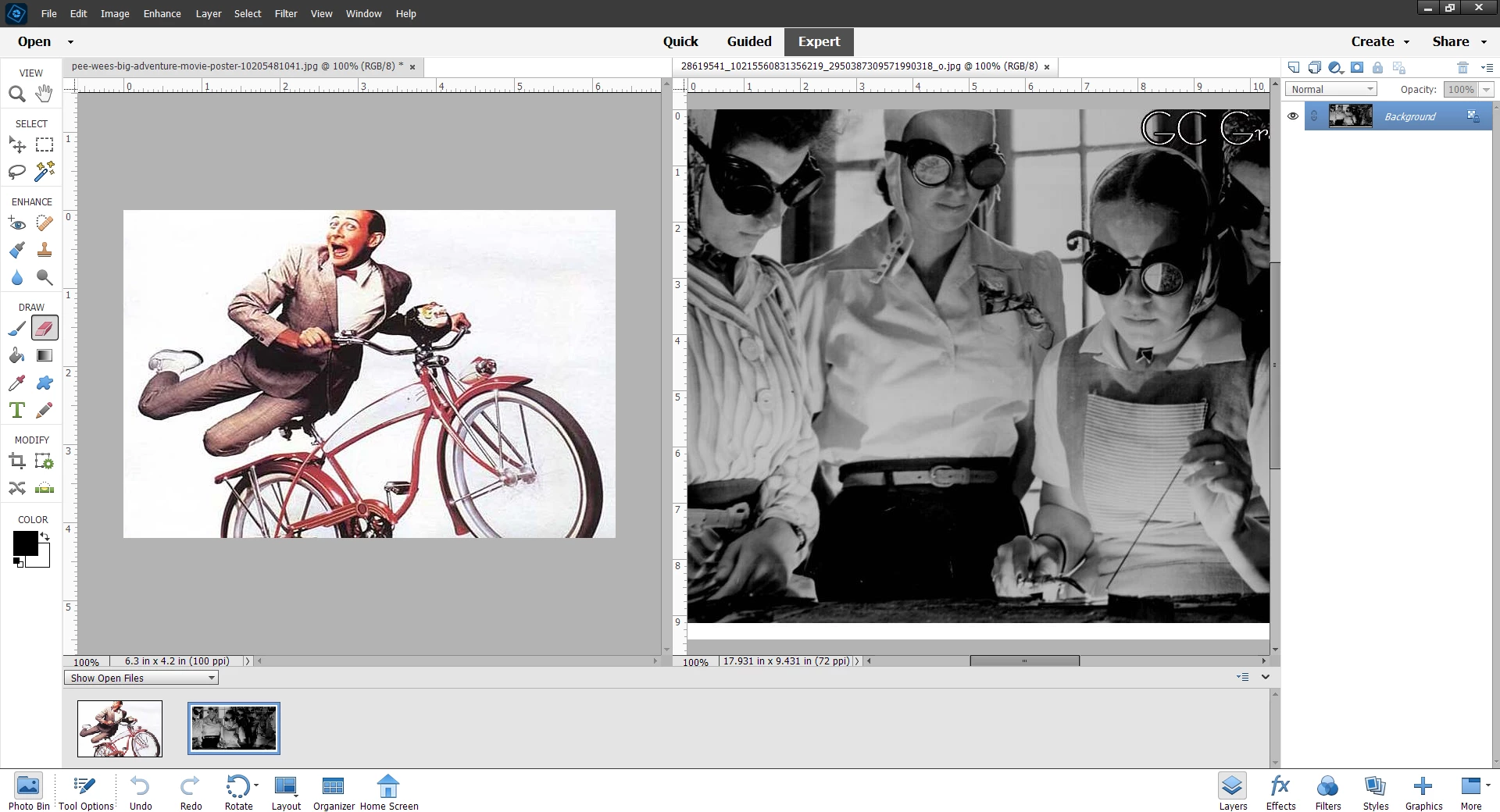The height and width of the screenshot is (812, 1500).
Task: Click the Undo button
Action: 141,792
